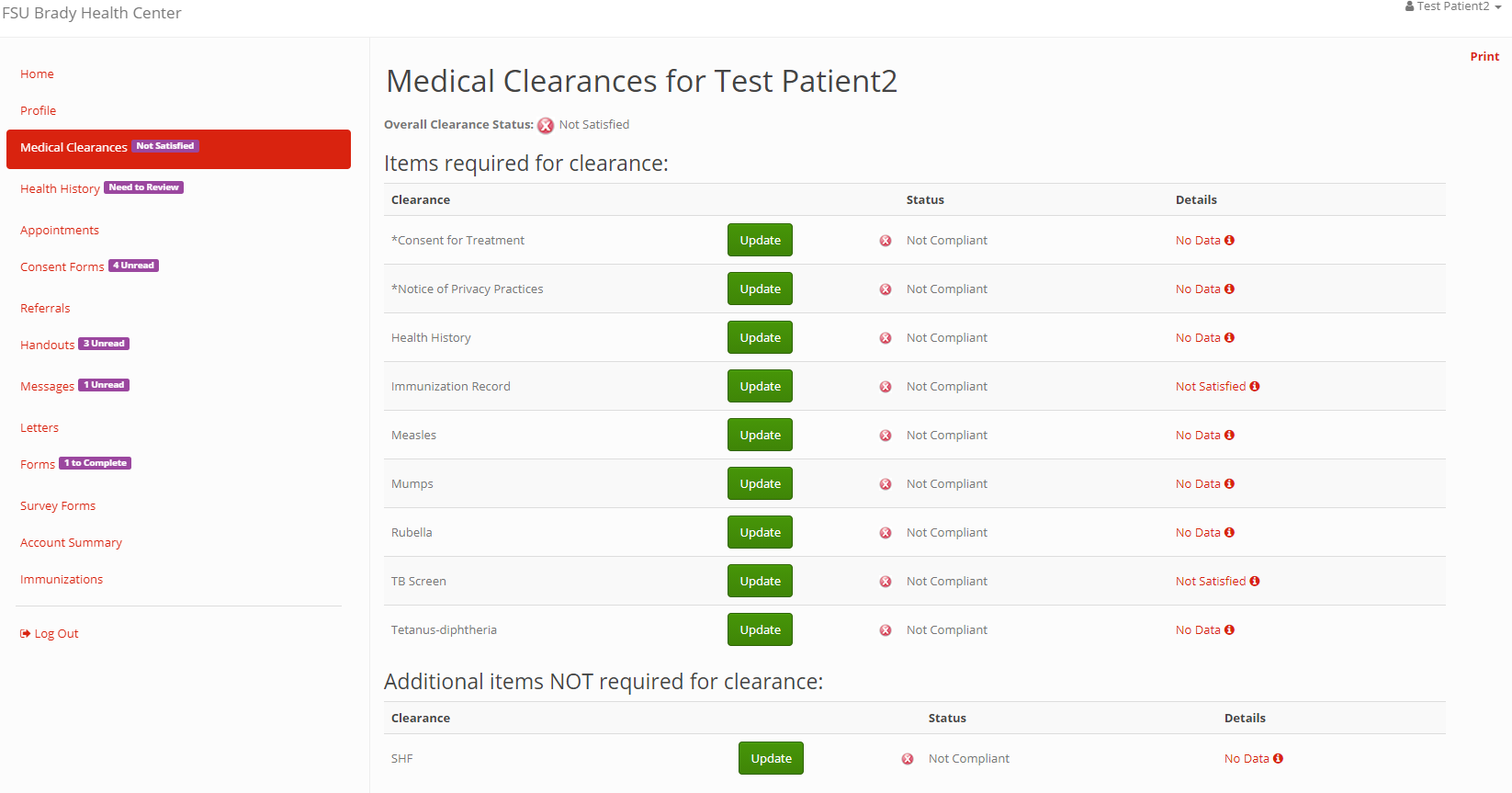Click the Overall Clearance Status red X icon
Screen dimensions: 1512x793
click(546, 126)
